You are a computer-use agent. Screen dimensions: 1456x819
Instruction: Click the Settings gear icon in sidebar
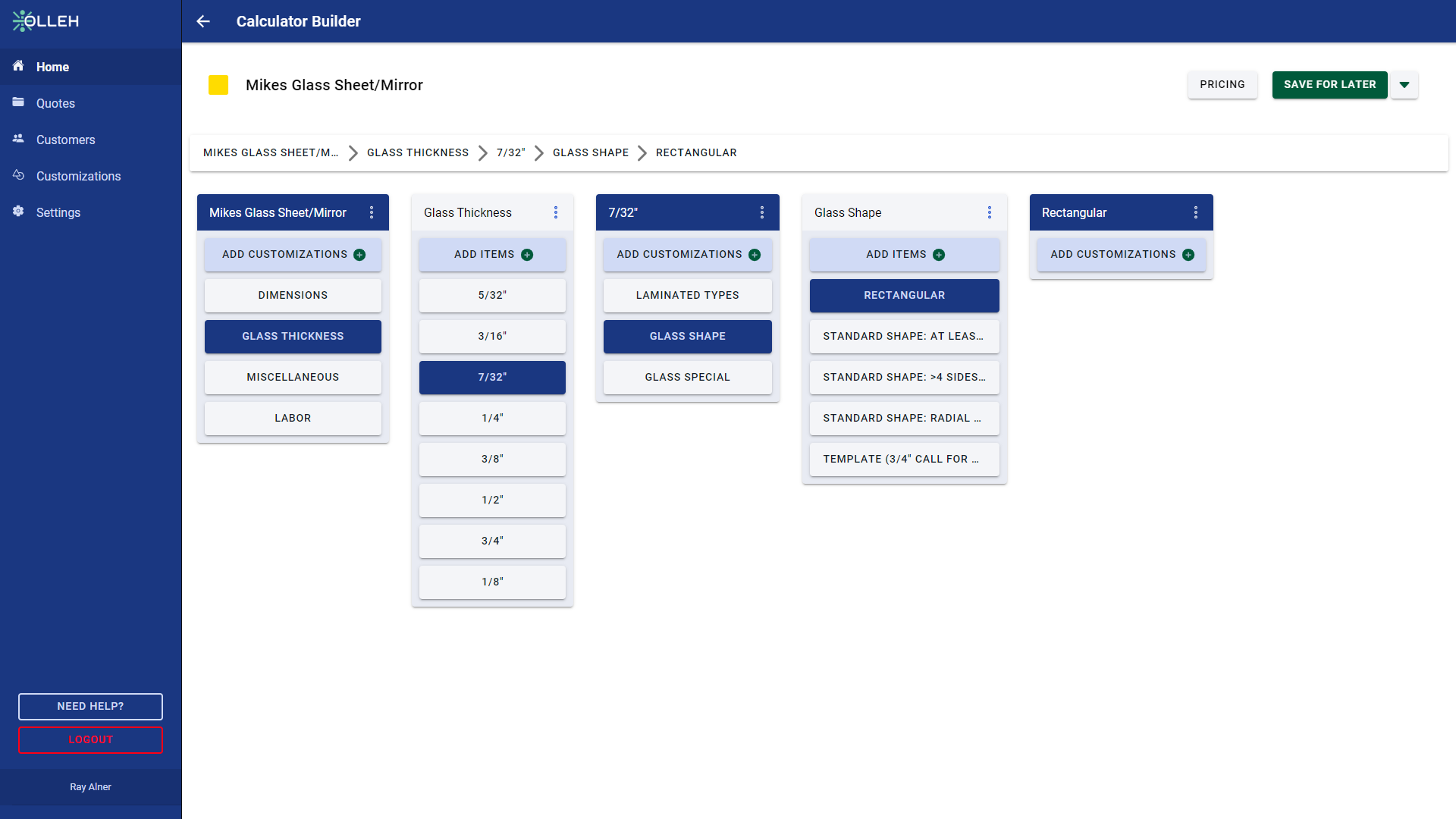[x=18, y=212]
